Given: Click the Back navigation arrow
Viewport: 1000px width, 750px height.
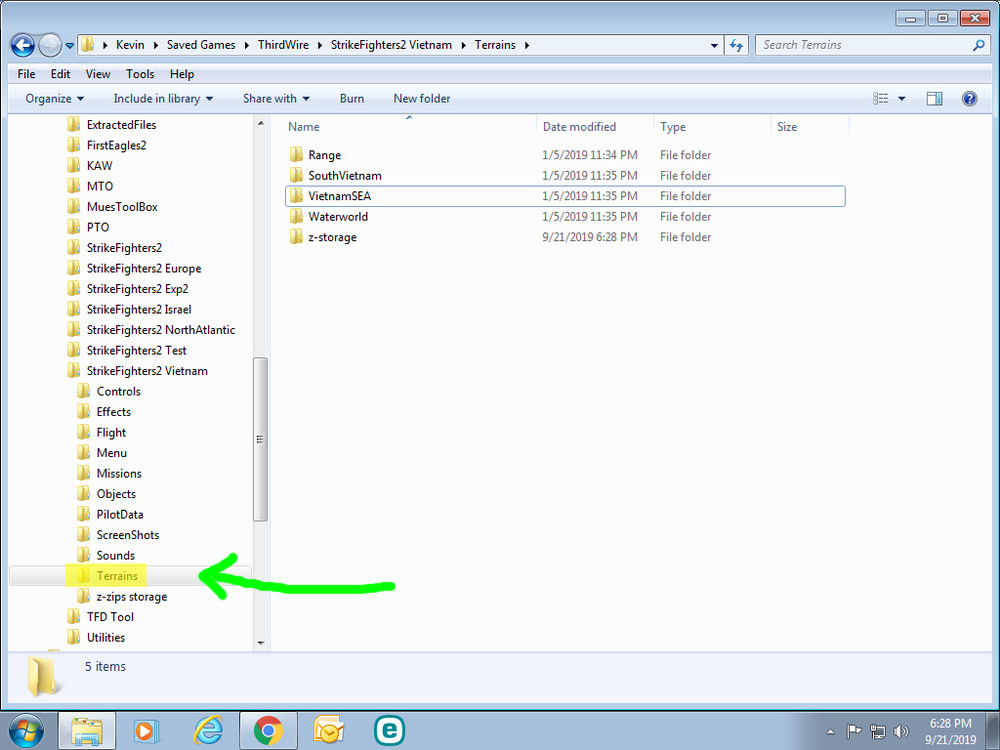Looking at the screenshot, I should [23, 45].
